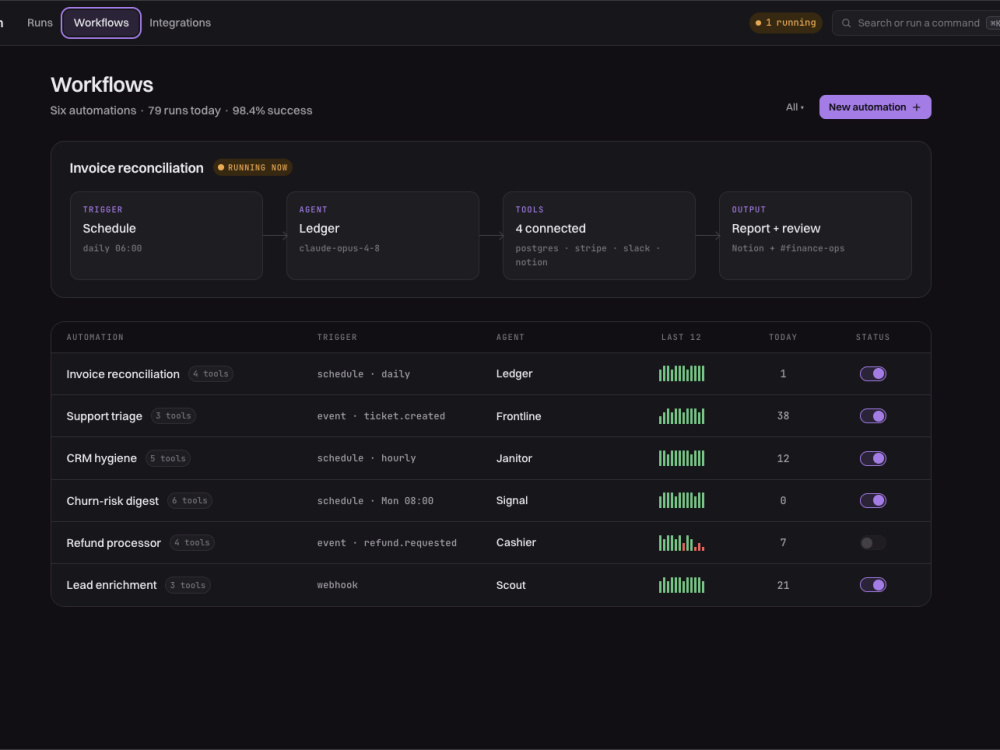Toggle Invoice reconciliation automation off
The image size is (1000, 750).
point(873,374)
